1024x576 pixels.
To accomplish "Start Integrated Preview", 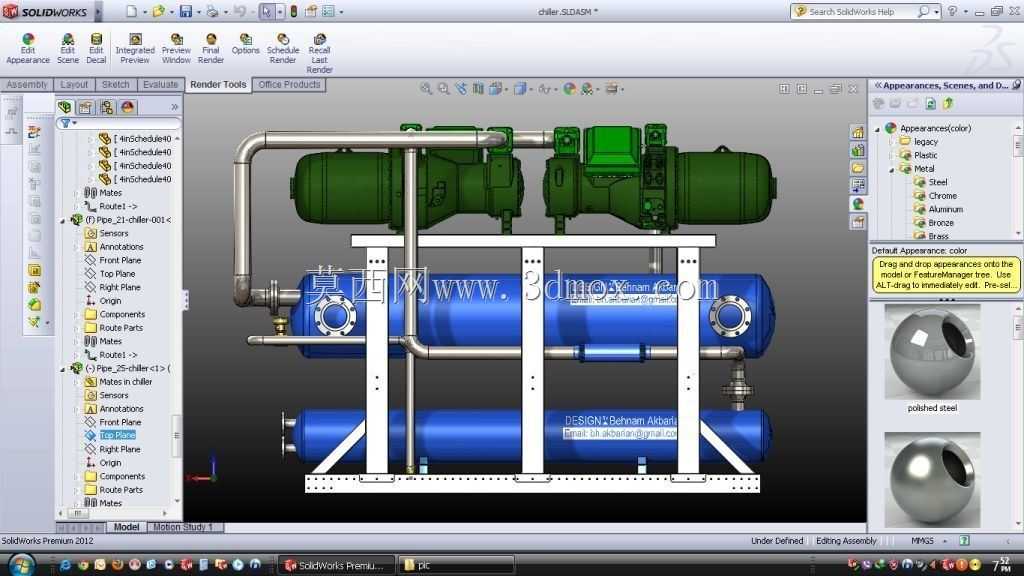I will [x=135, y=49].
